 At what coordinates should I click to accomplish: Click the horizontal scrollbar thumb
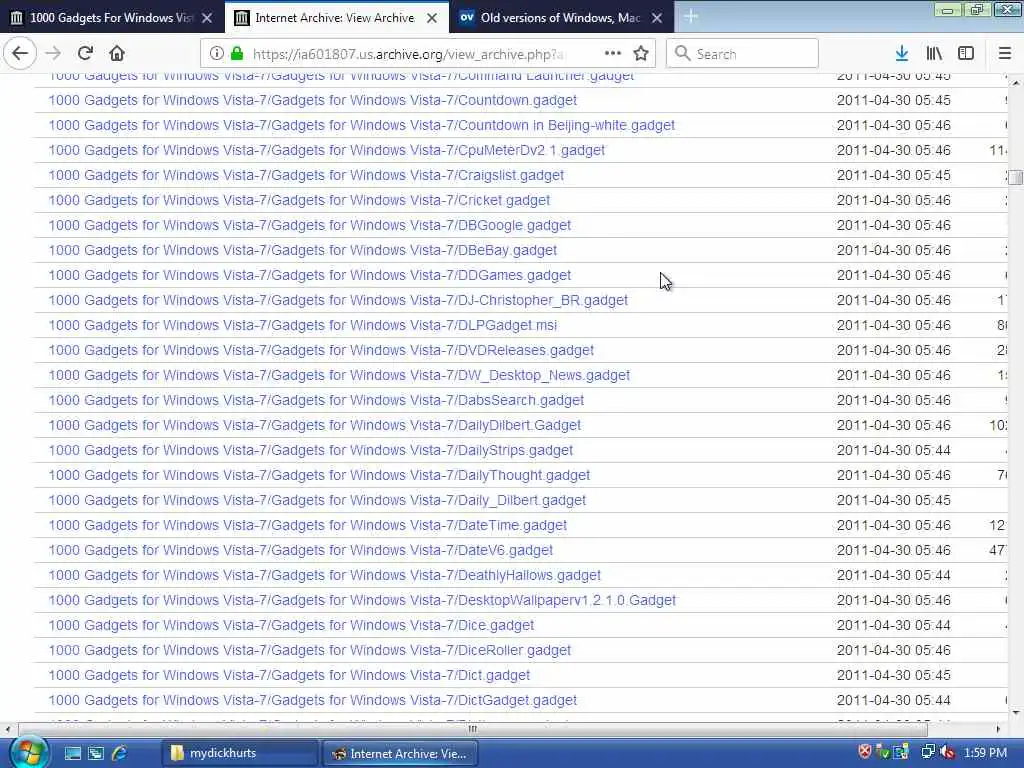tap(473, 729)
